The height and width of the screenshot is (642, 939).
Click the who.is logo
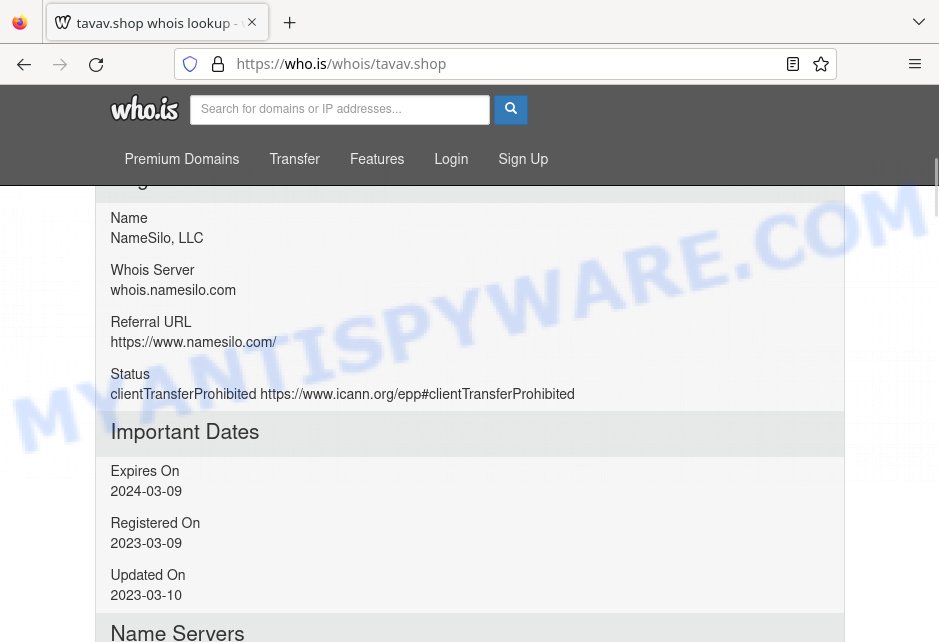coord(144,109)
